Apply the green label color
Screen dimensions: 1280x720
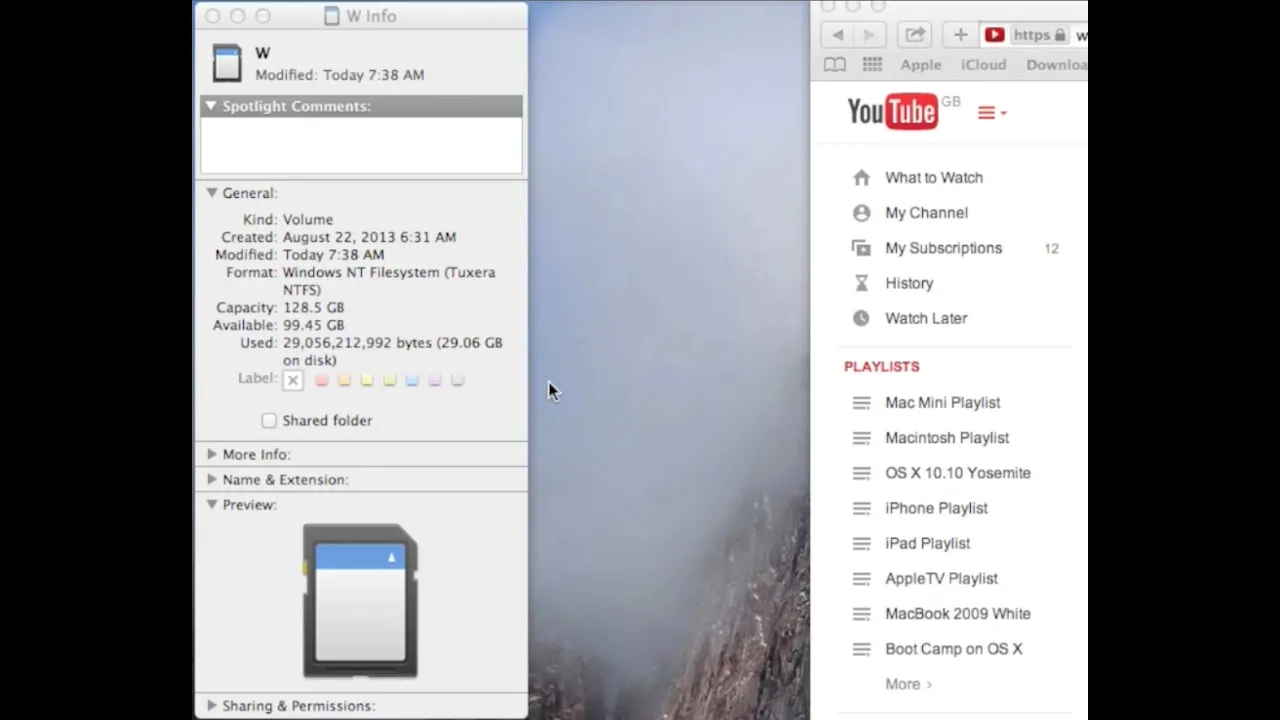coord(389,380)
